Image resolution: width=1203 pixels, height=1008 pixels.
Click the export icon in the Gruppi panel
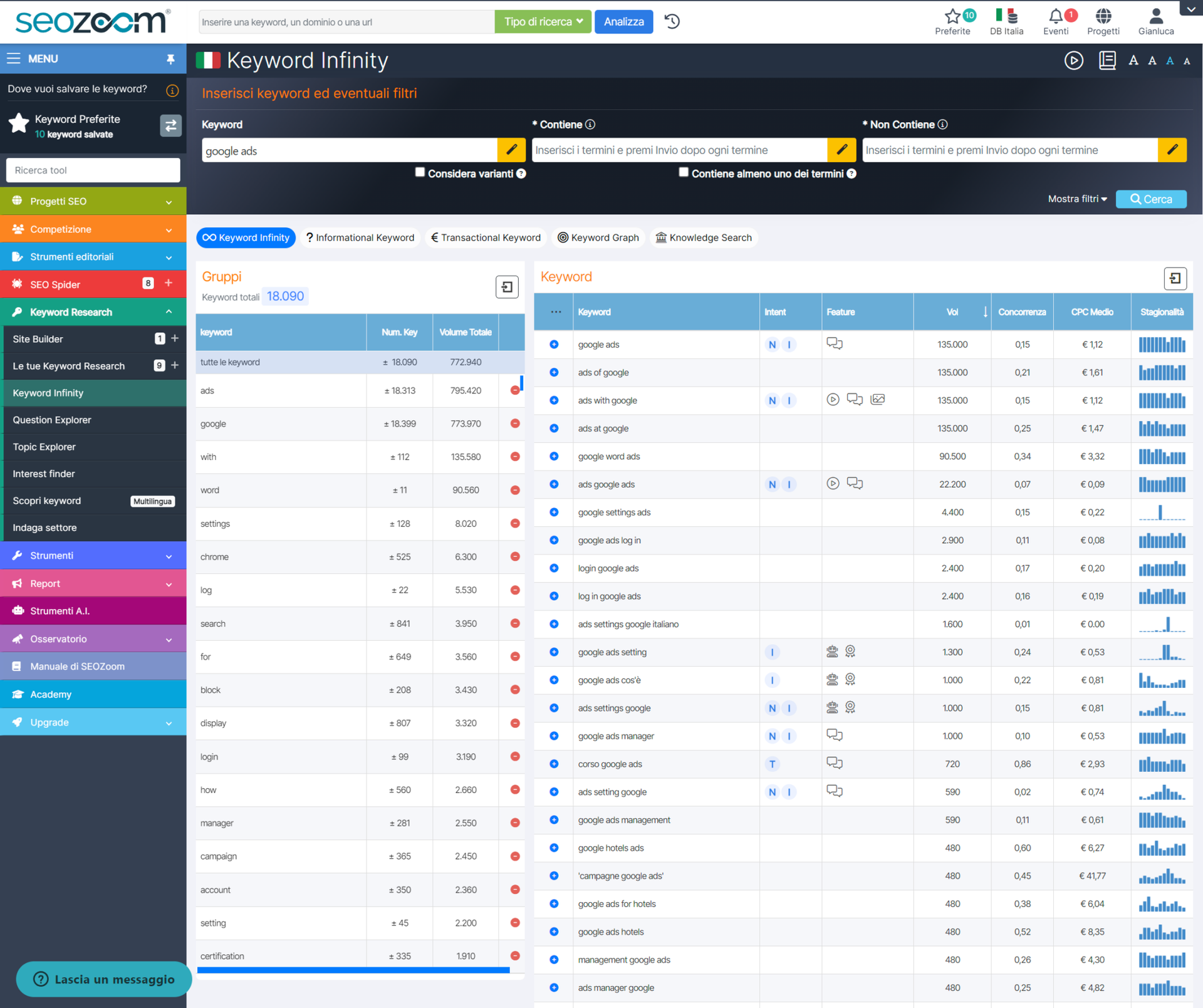coord(507,286)
